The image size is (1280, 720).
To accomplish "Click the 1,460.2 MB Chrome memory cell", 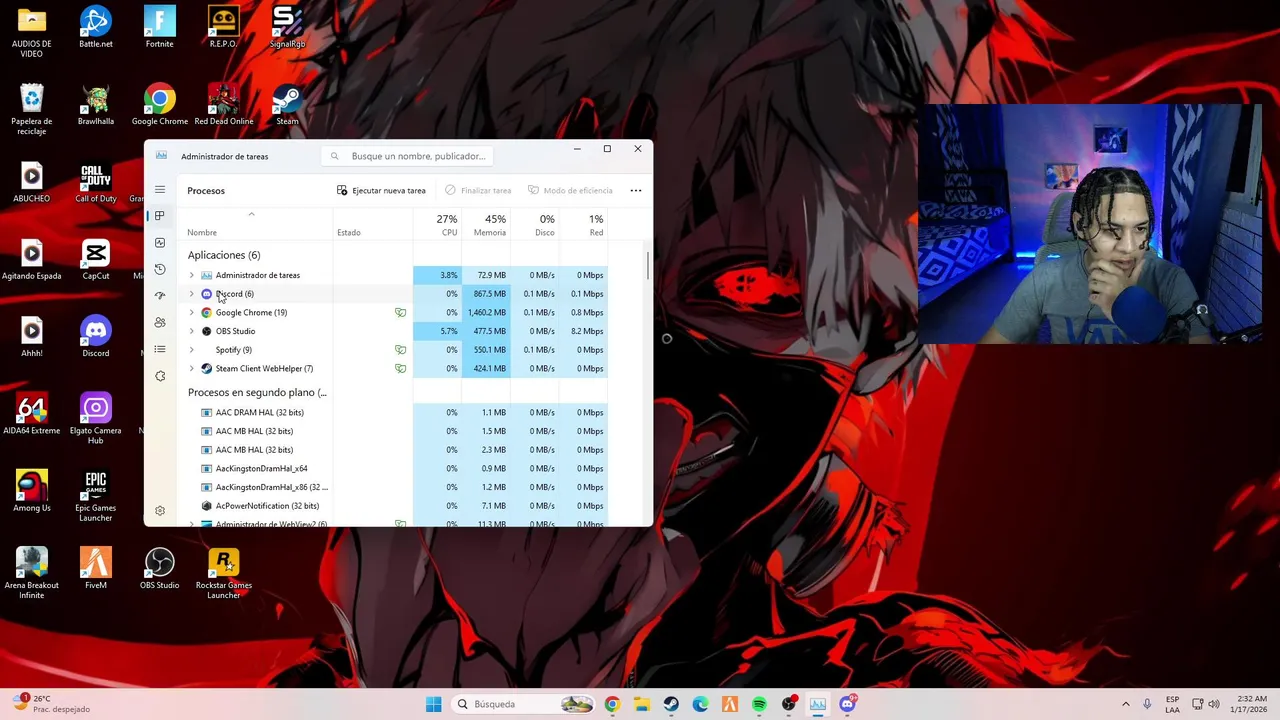I will click(x=486, y=312).
